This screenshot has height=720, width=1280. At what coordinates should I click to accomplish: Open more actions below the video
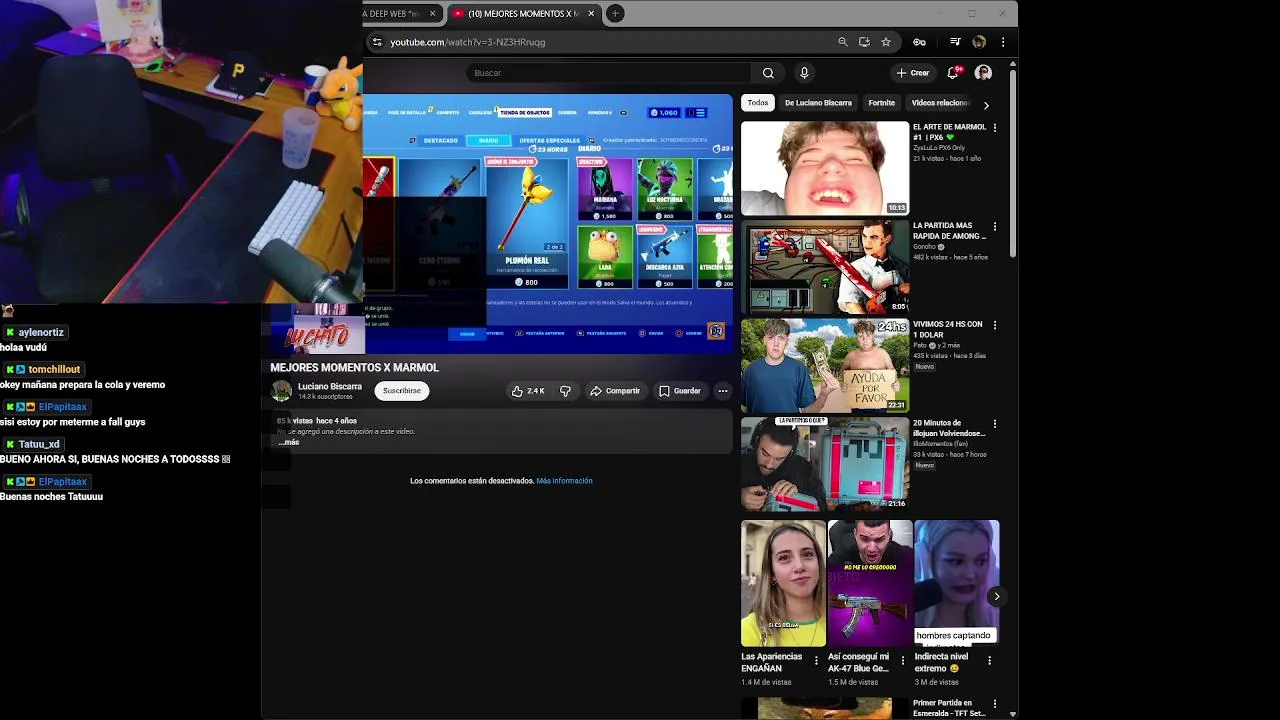click(x=723, y=391)
